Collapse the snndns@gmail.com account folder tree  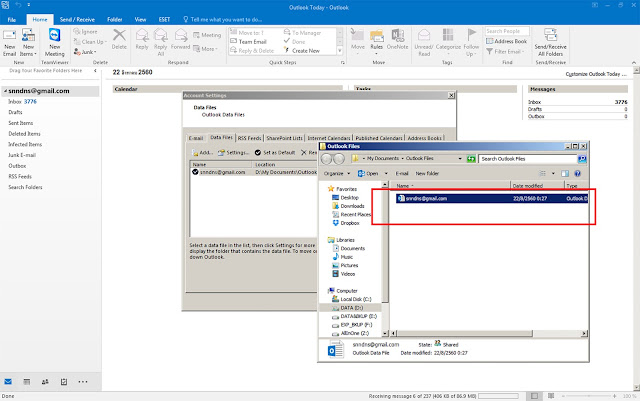5,91
